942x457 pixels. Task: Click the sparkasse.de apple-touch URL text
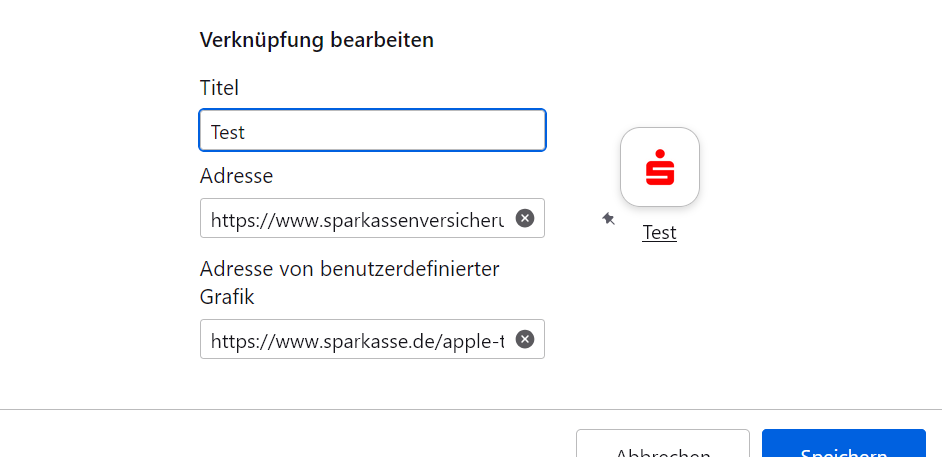click(x=357, y=340)
